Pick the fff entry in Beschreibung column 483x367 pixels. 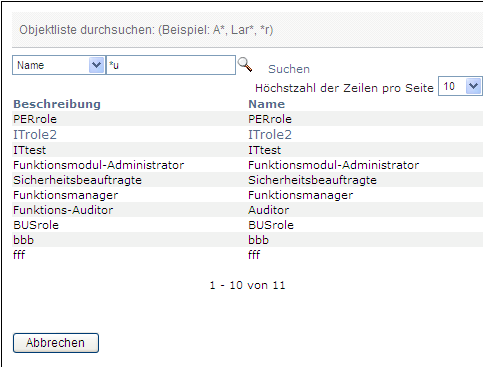(19, 255)
